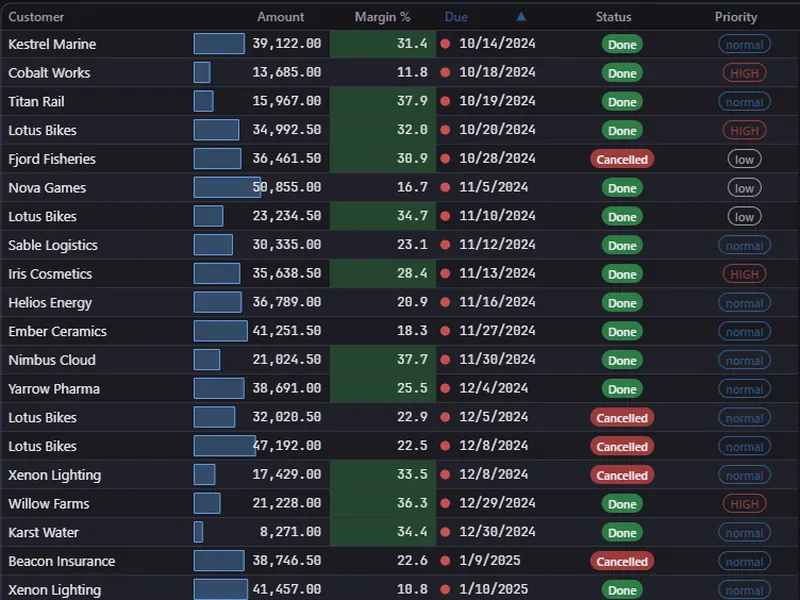Viewport: 800px width, 600px height.
Task: Click the amount 13,685.00
Action: click(x=287, y=72)
